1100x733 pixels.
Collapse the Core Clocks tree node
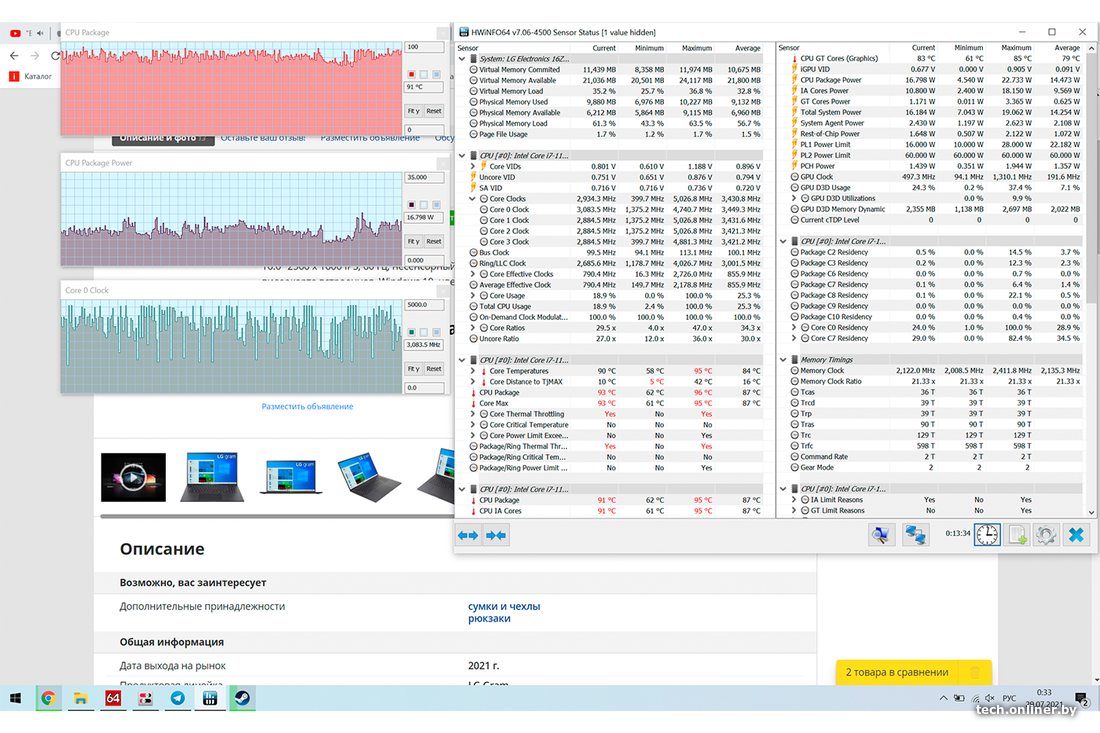[473, 199]
